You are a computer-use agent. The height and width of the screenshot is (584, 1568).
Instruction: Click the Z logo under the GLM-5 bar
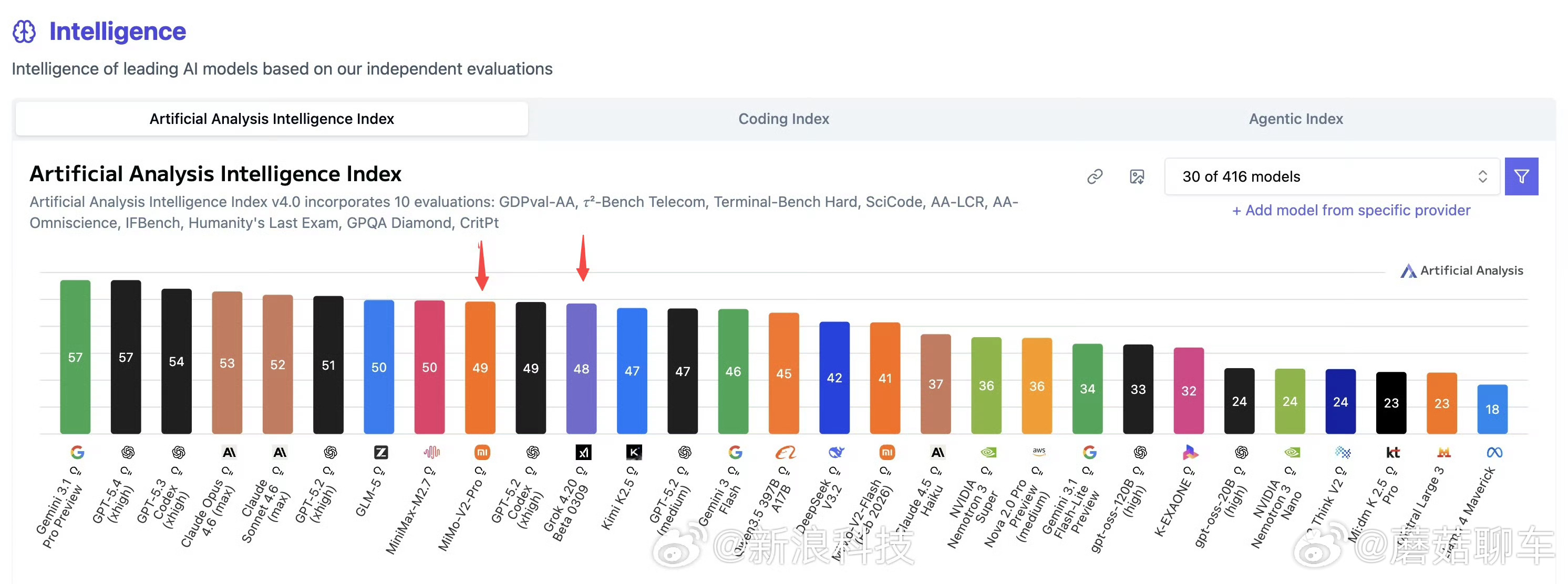380,452
